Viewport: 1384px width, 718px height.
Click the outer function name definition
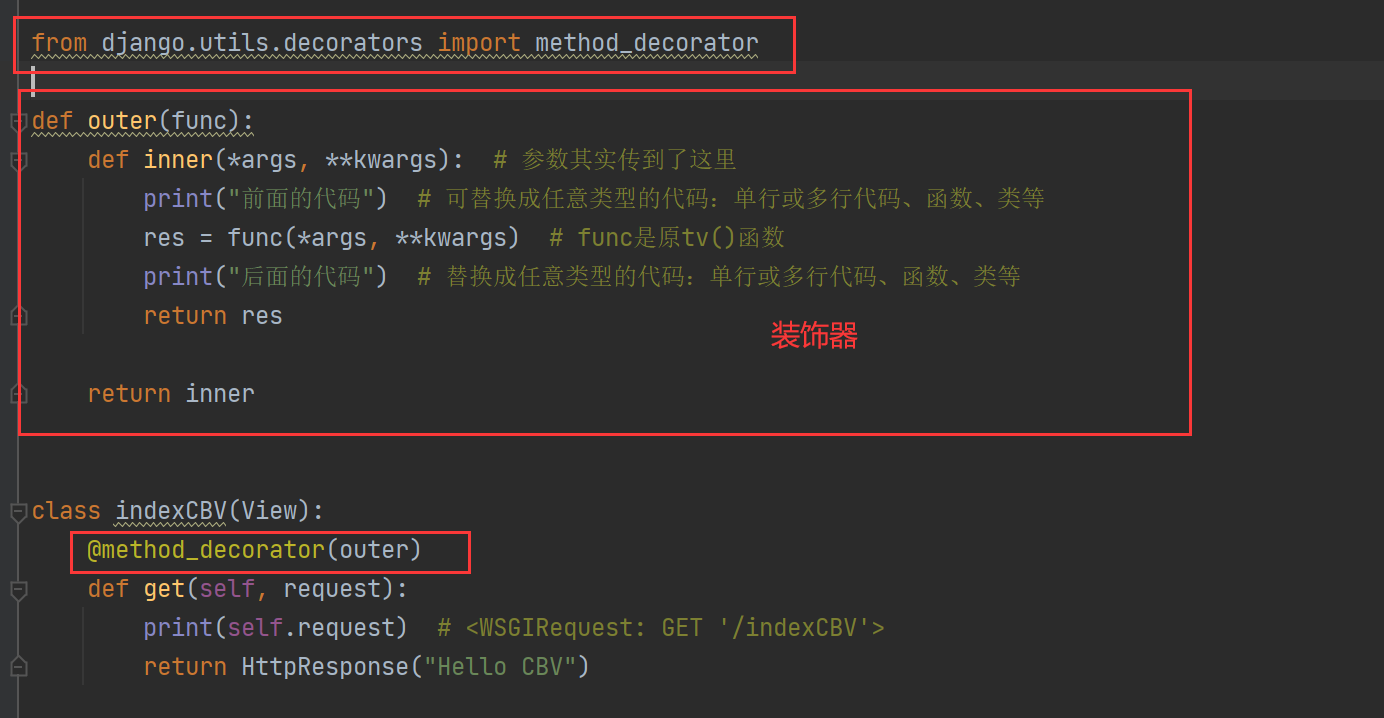(122, 121)
